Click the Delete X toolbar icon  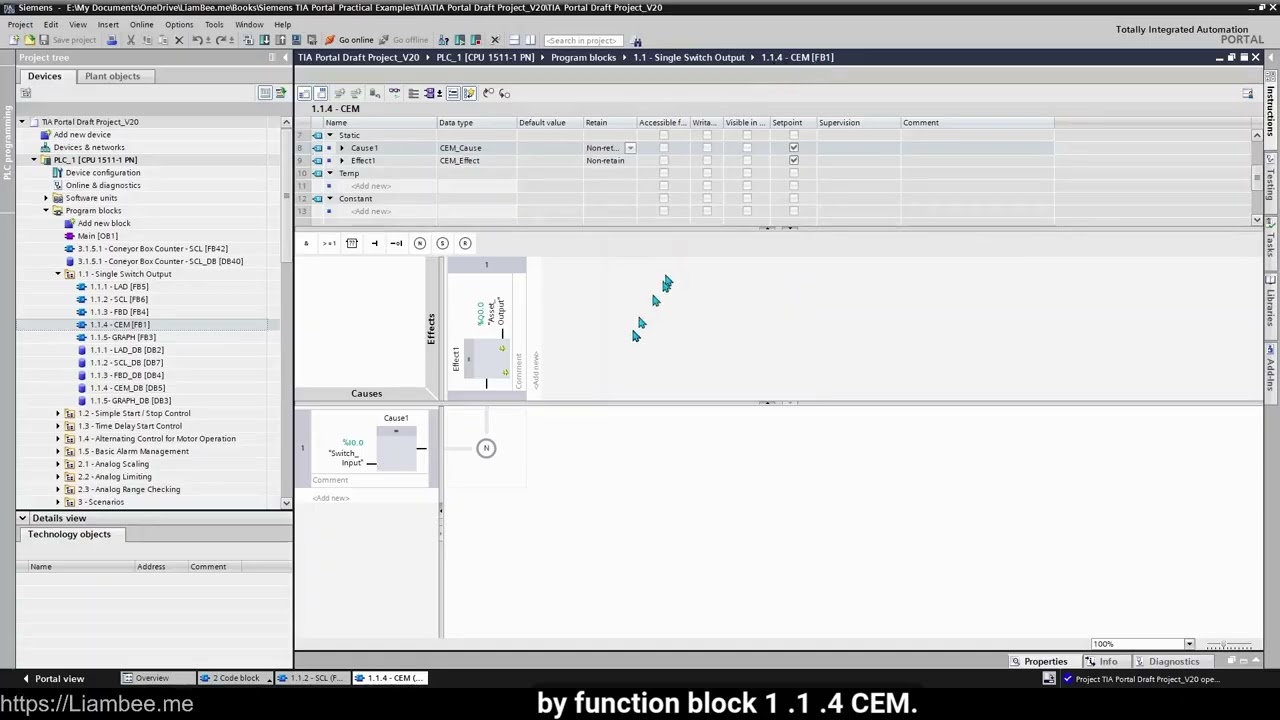(179, 40)
